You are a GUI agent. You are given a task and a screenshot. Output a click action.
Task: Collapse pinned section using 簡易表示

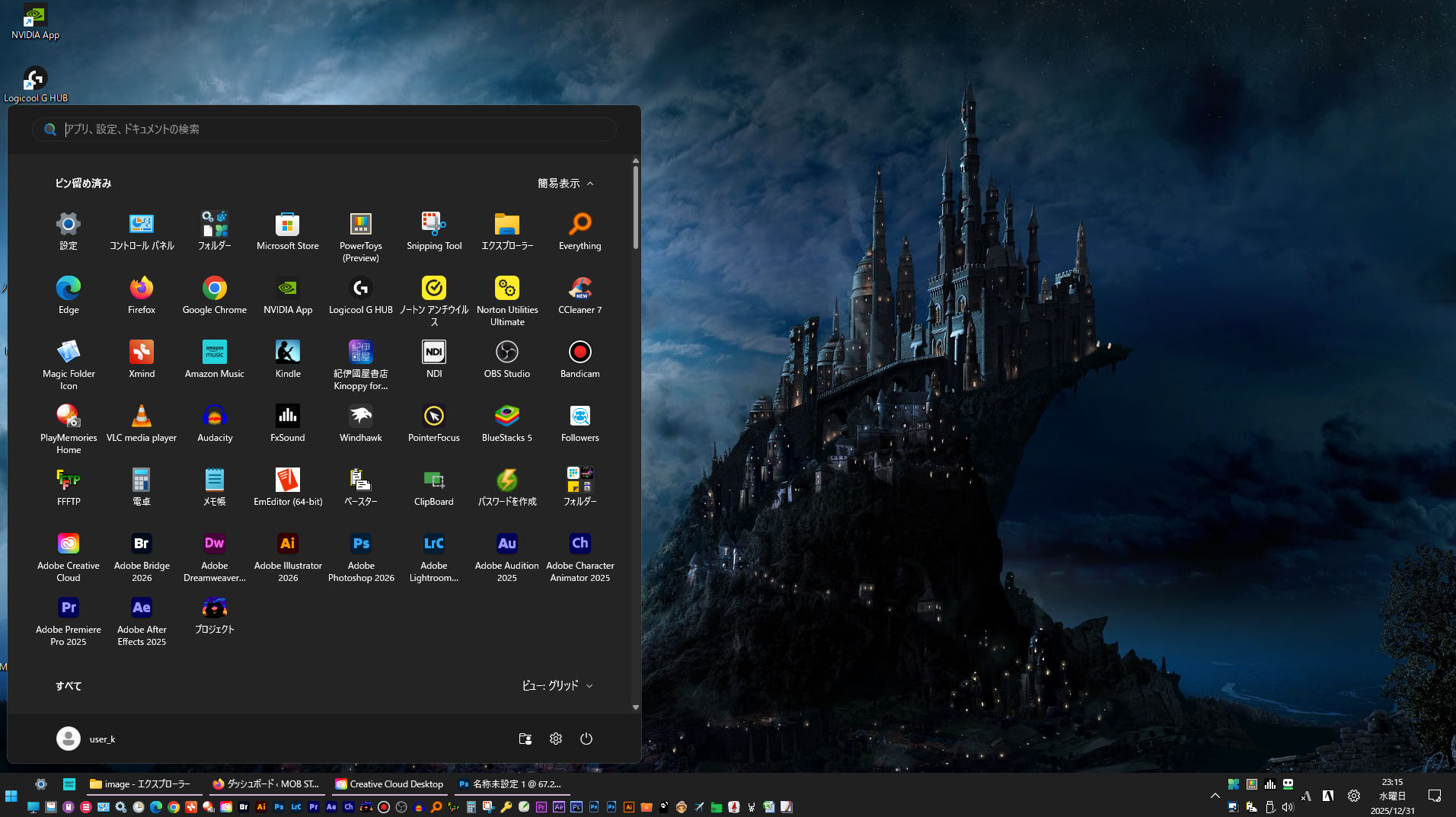(x=565, y=184)
